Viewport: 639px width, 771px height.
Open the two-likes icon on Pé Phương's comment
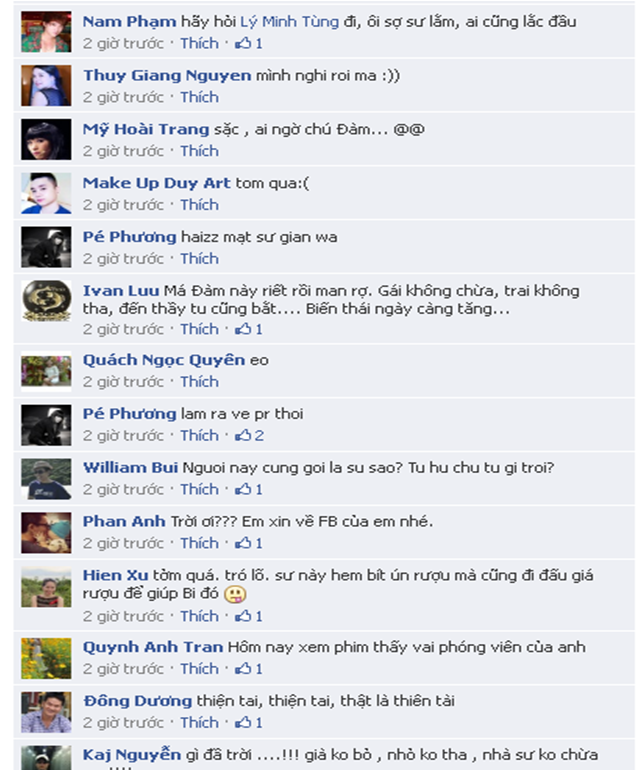click(x=249, y=435)
